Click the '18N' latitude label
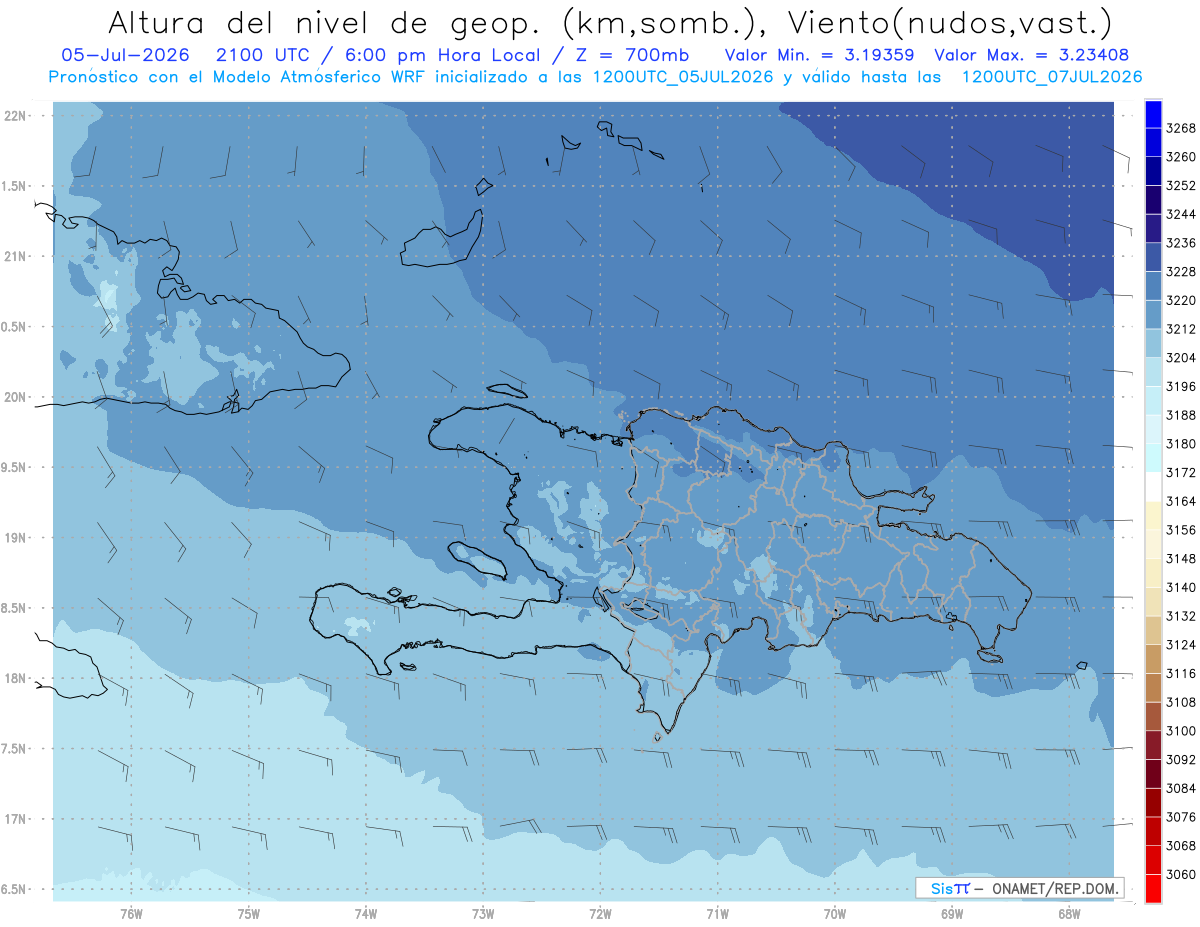1200x927 pixels. [x=17, y=678]
